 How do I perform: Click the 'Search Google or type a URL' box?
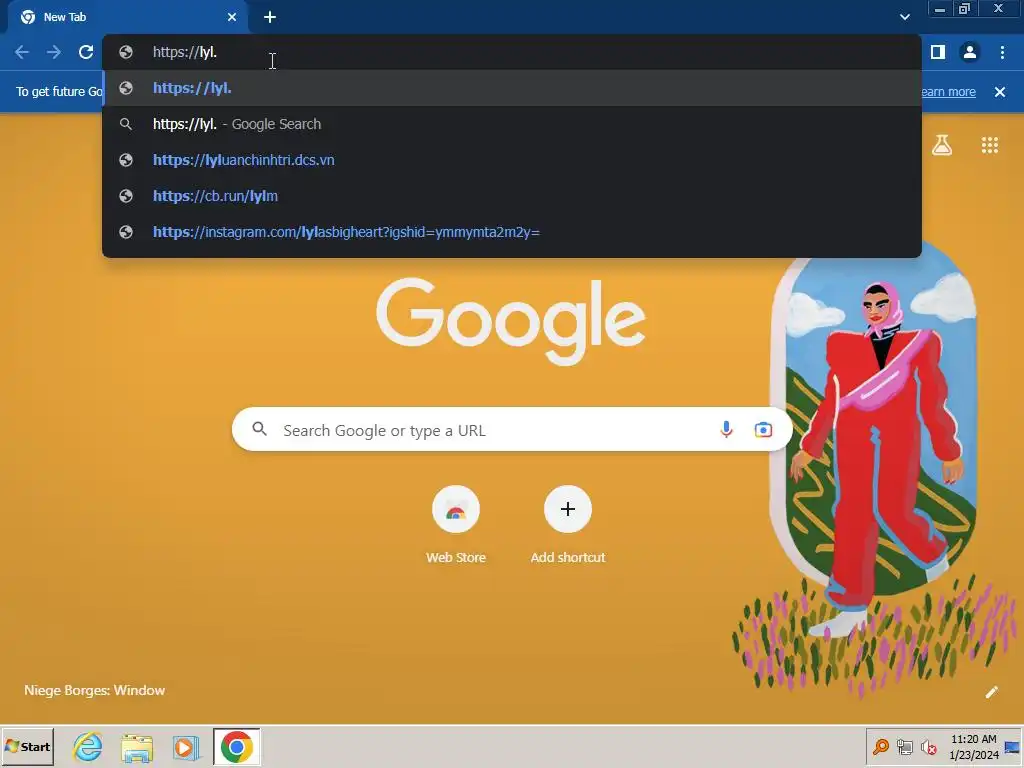click(512, 429)
